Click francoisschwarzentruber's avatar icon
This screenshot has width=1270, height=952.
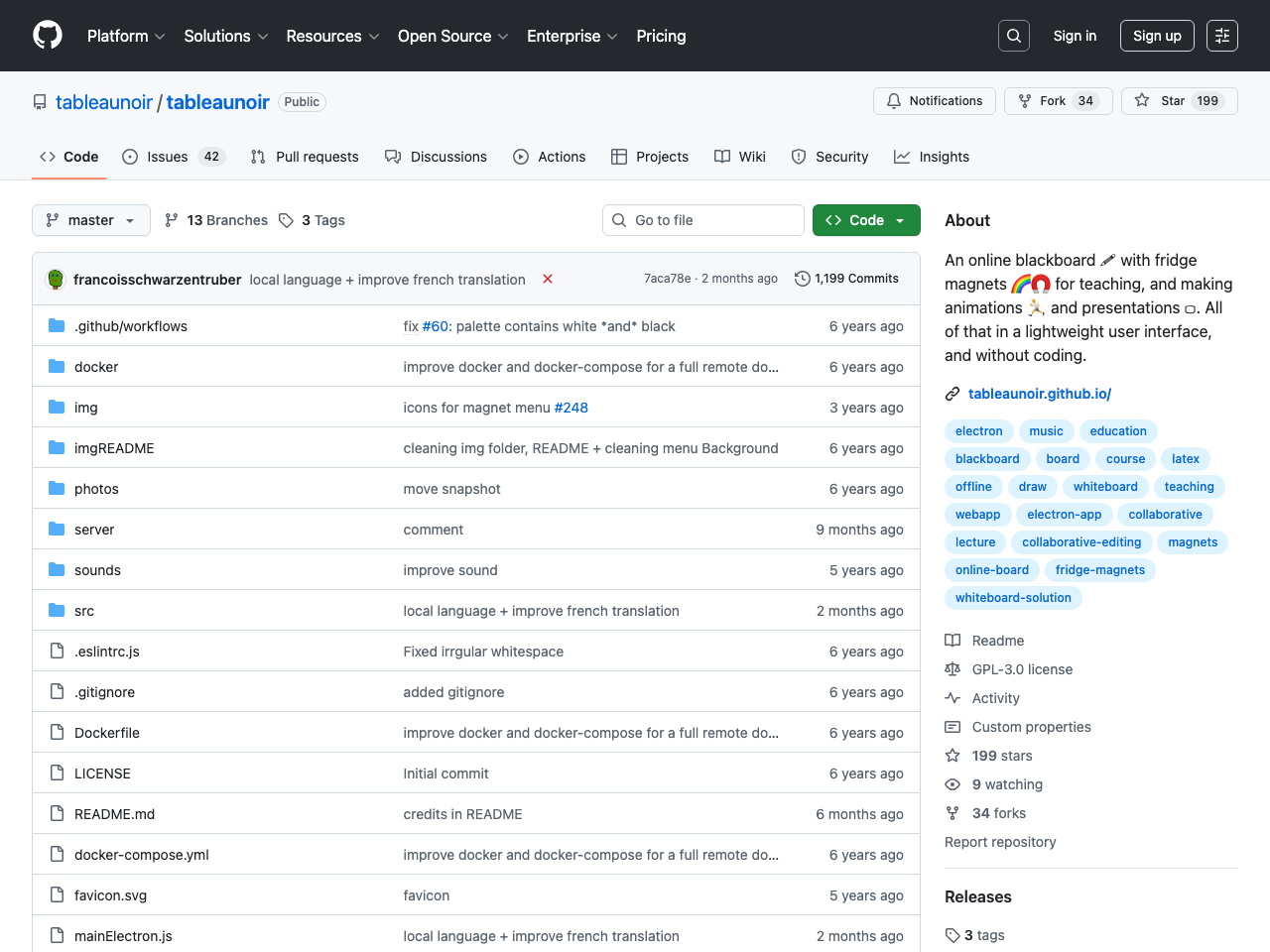[57, 280]
